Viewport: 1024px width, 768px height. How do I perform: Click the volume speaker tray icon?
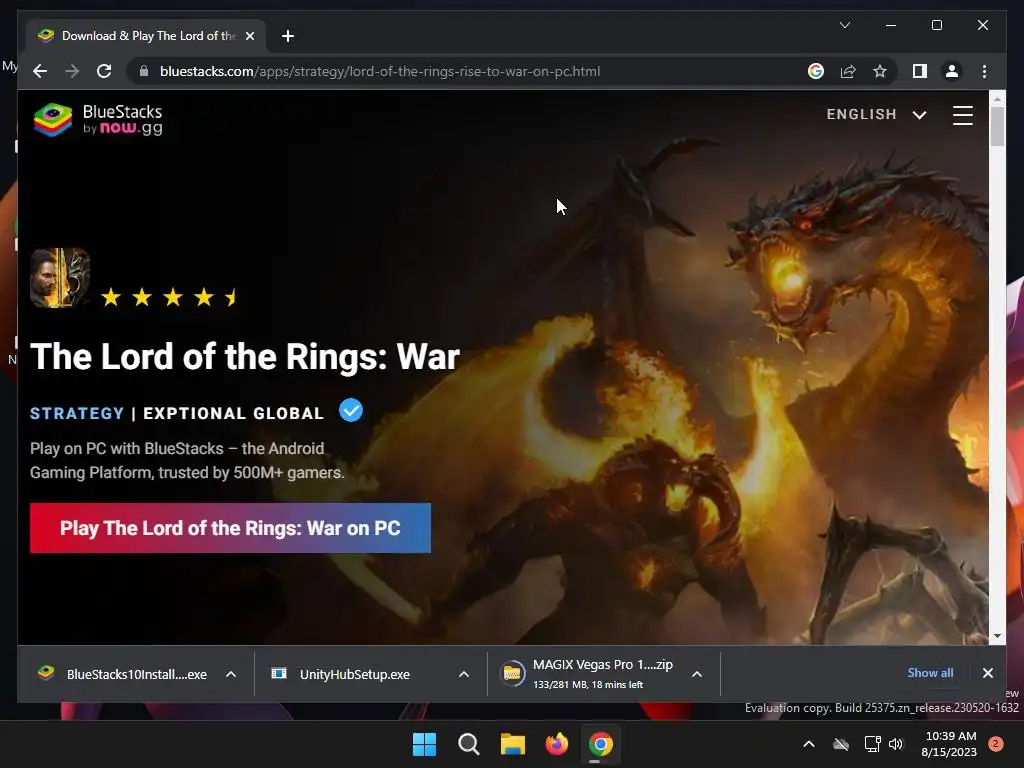tap(896, 744)
